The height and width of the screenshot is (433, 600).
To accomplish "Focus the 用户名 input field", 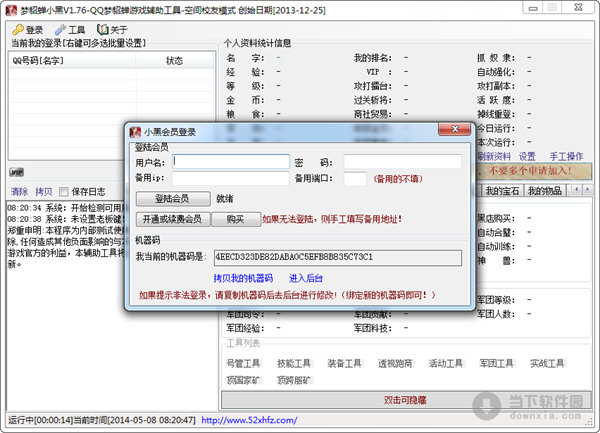I will [231, 162].
